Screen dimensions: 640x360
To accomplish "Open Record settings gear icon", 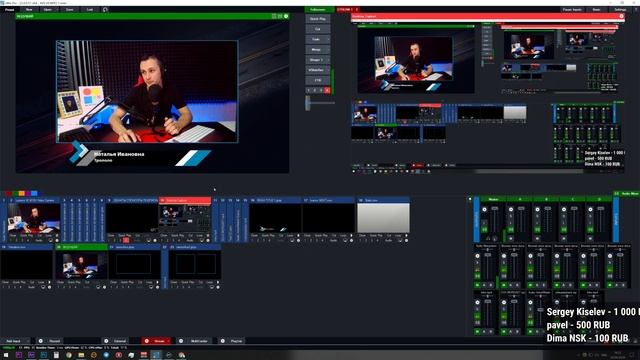I will (x=40, y=341).
